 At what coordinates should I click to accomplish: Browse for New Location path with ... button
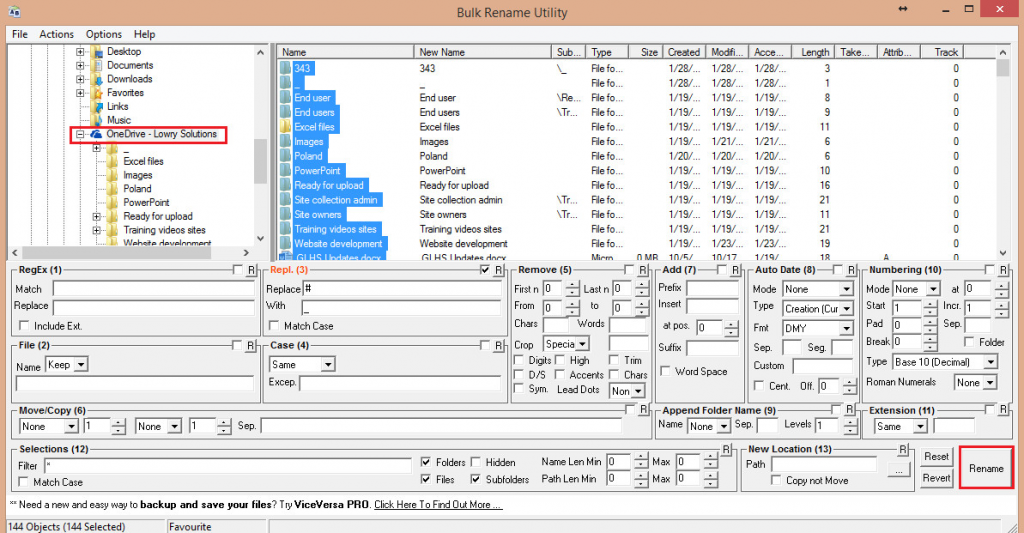(x=899, y=469)
